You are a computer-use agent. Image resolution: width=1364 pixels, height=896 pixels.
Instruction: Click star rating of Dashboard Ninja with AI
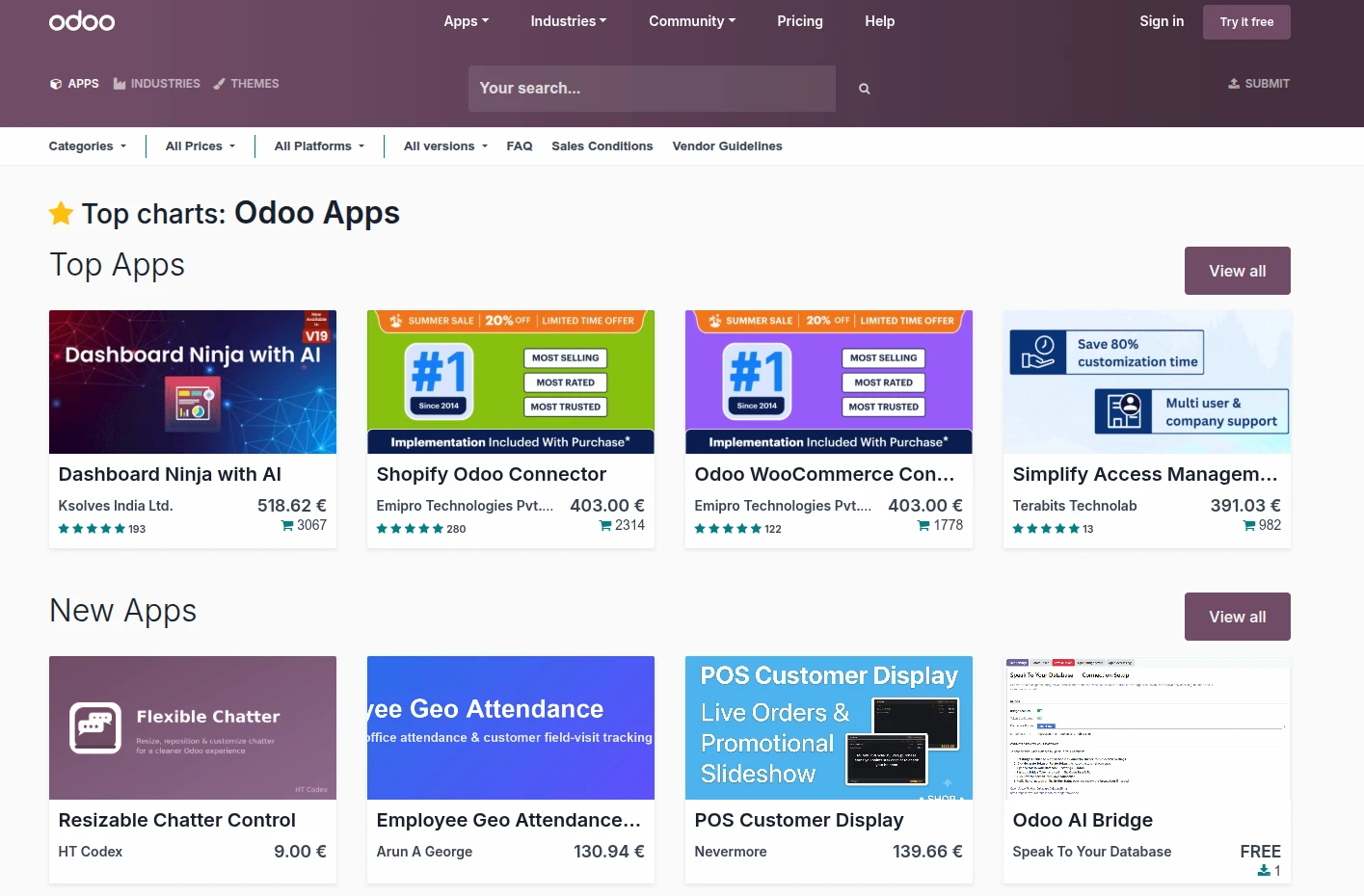[92, 529]
